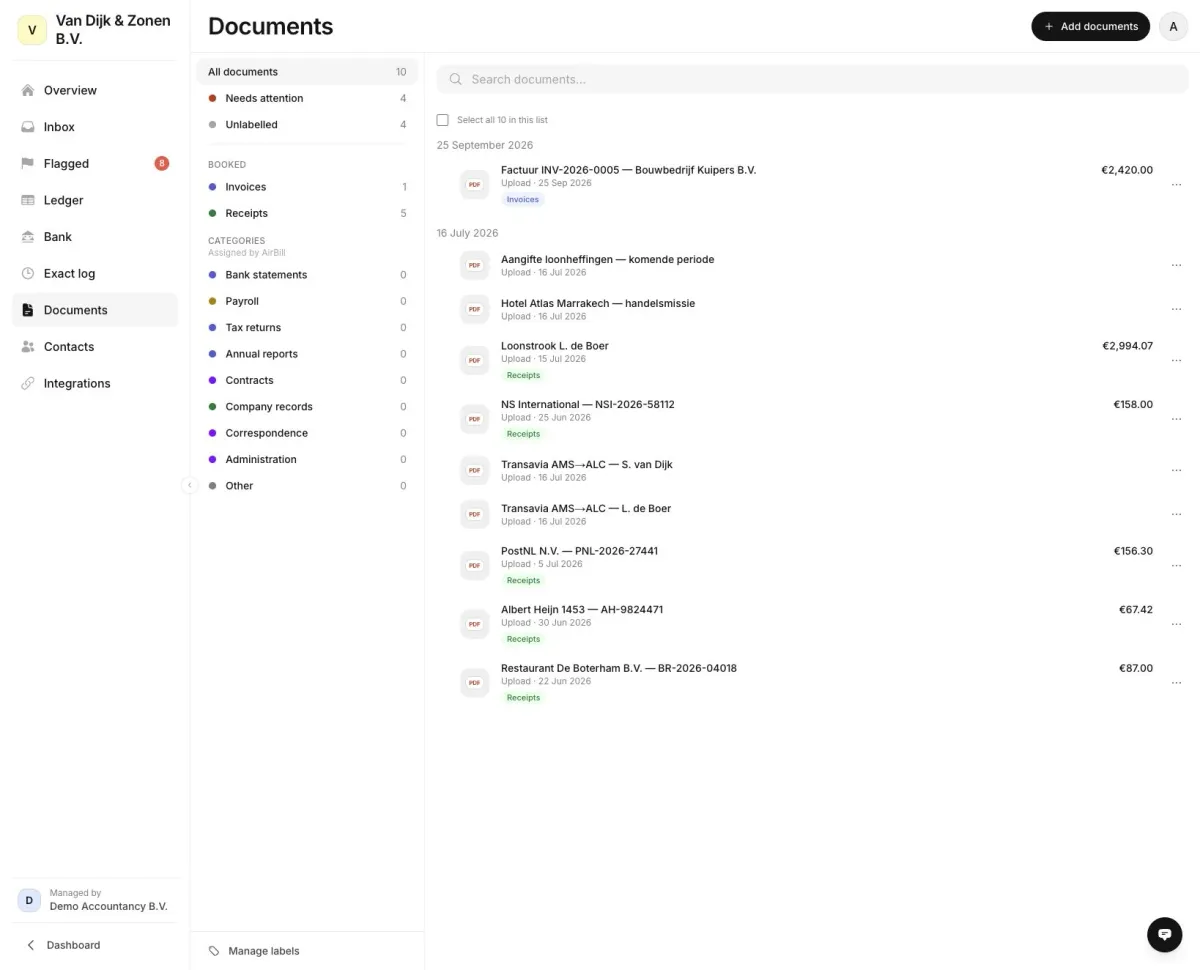Focus the Search documents field

tap(812, 79)
